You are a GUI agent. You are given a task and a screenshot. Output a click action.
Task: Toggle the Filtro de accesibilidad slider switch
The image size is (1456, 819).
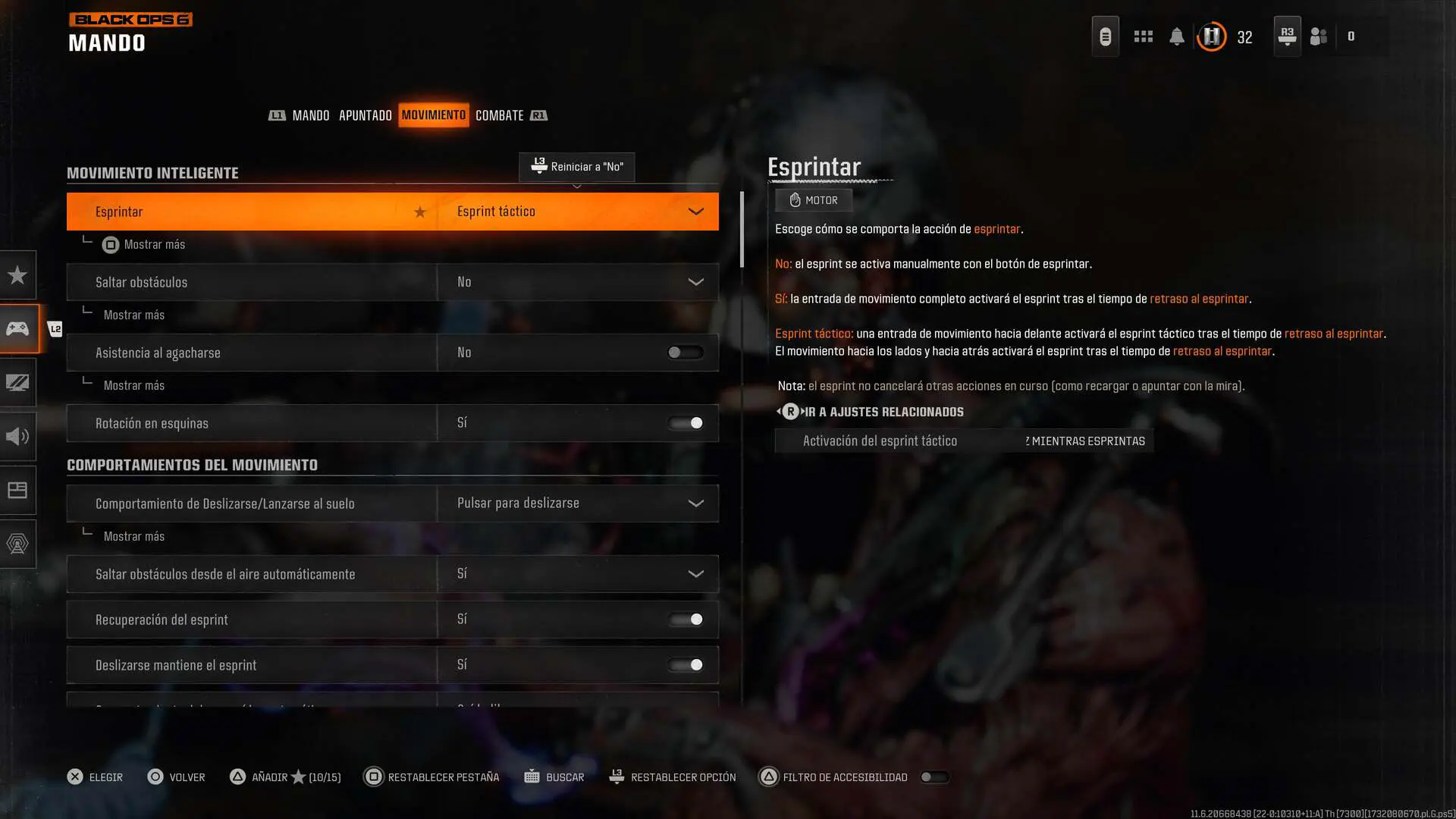(934, 777)
